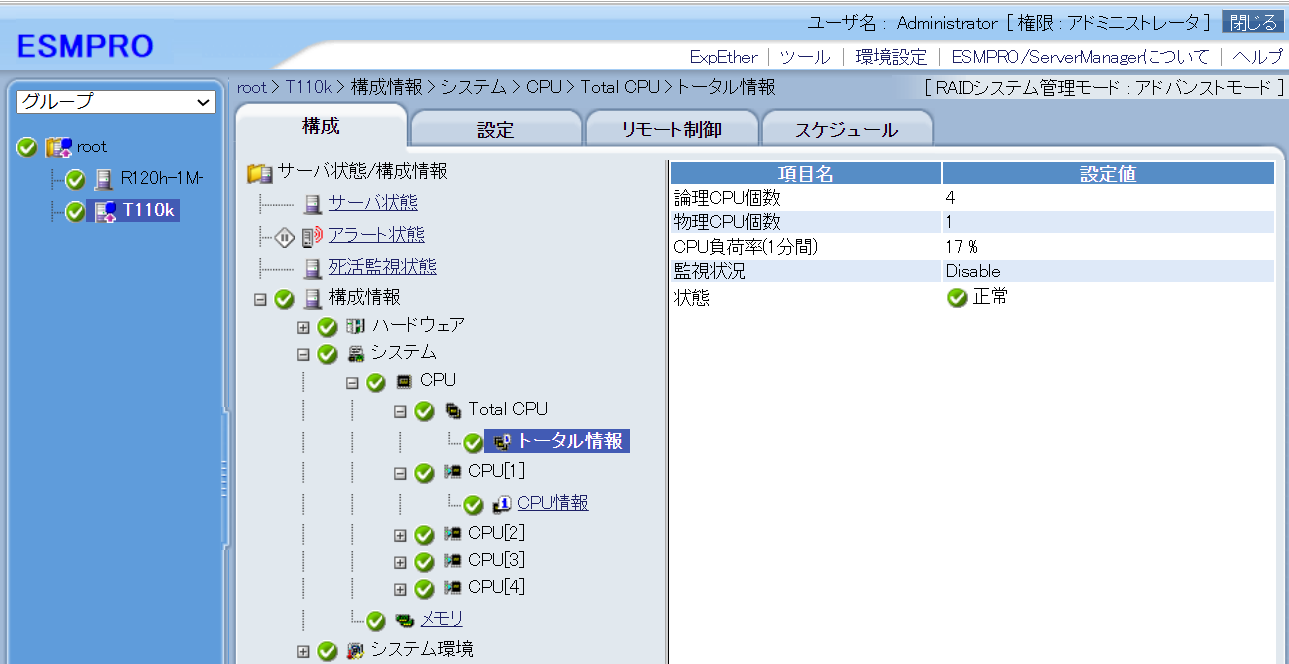Click green status check beside R120h-1M
The height and width of the screenshot is (664, 1289).
[x=75, y=180]
